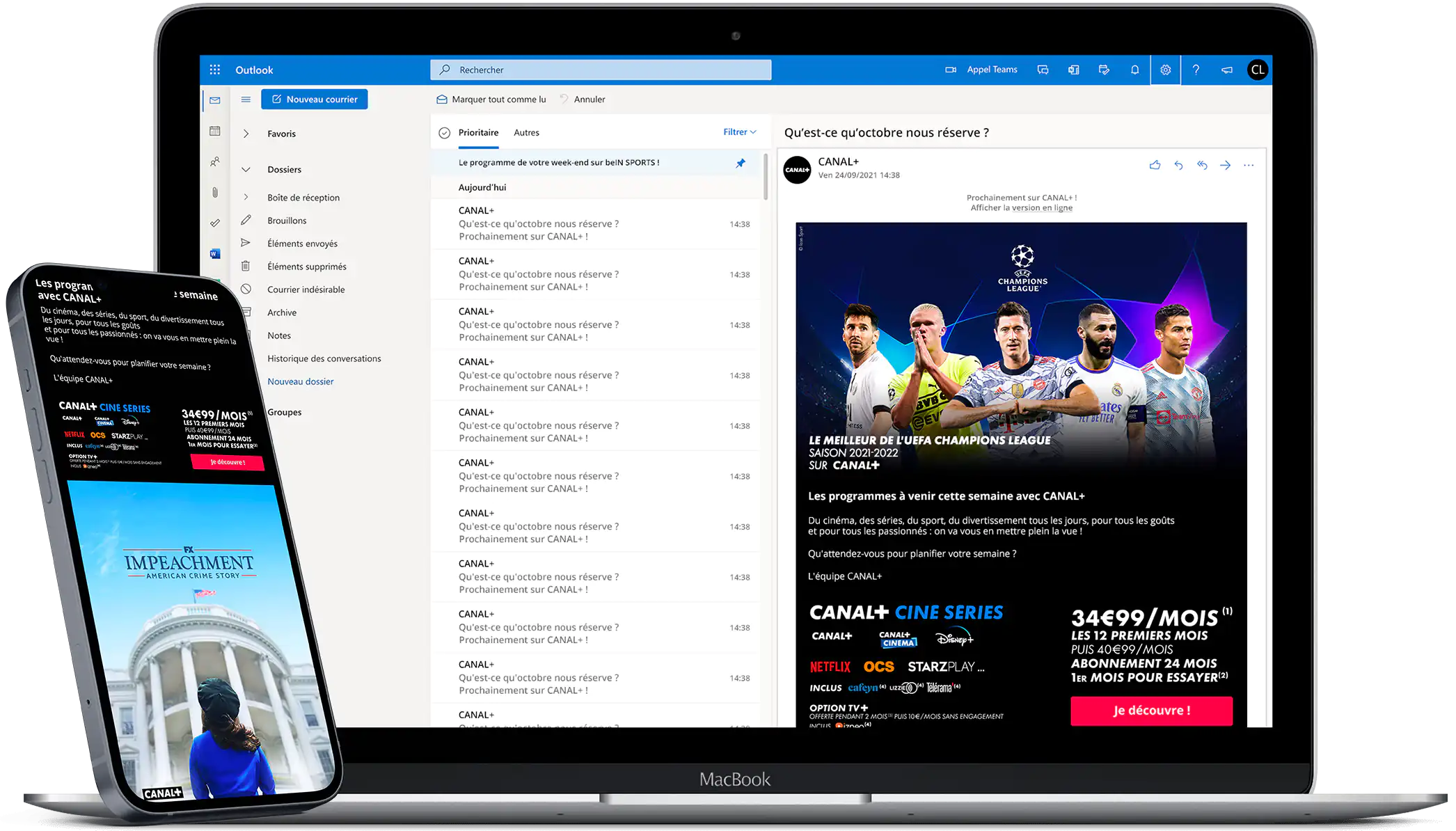This screenshot has height=831, width=1456.
Task: Toggle the Prioritaire inbox tab
Action: 478,131
